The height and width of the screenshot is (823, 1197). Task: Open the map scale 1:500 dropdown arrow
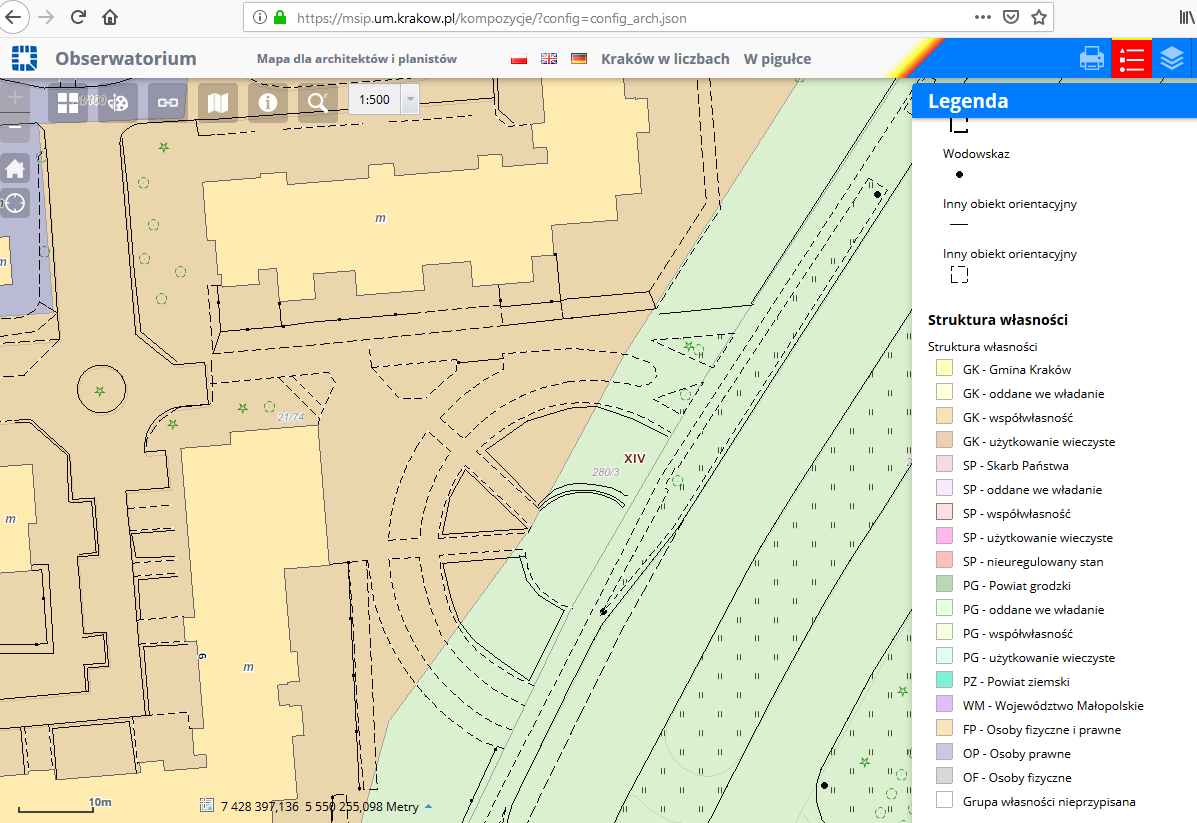click(410, 99)
